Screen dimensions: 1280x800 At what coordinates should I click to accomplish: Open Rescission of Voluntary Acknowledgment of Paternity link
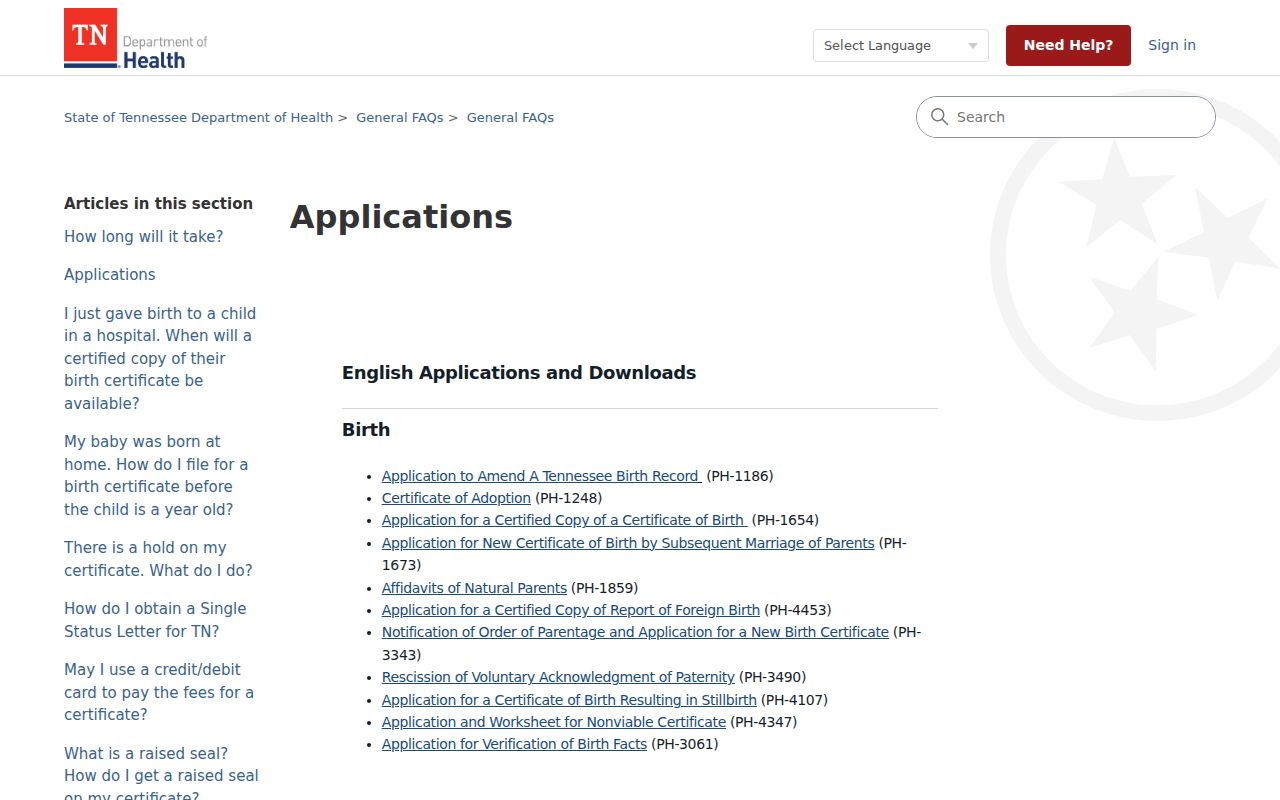[x=558, y=677]
